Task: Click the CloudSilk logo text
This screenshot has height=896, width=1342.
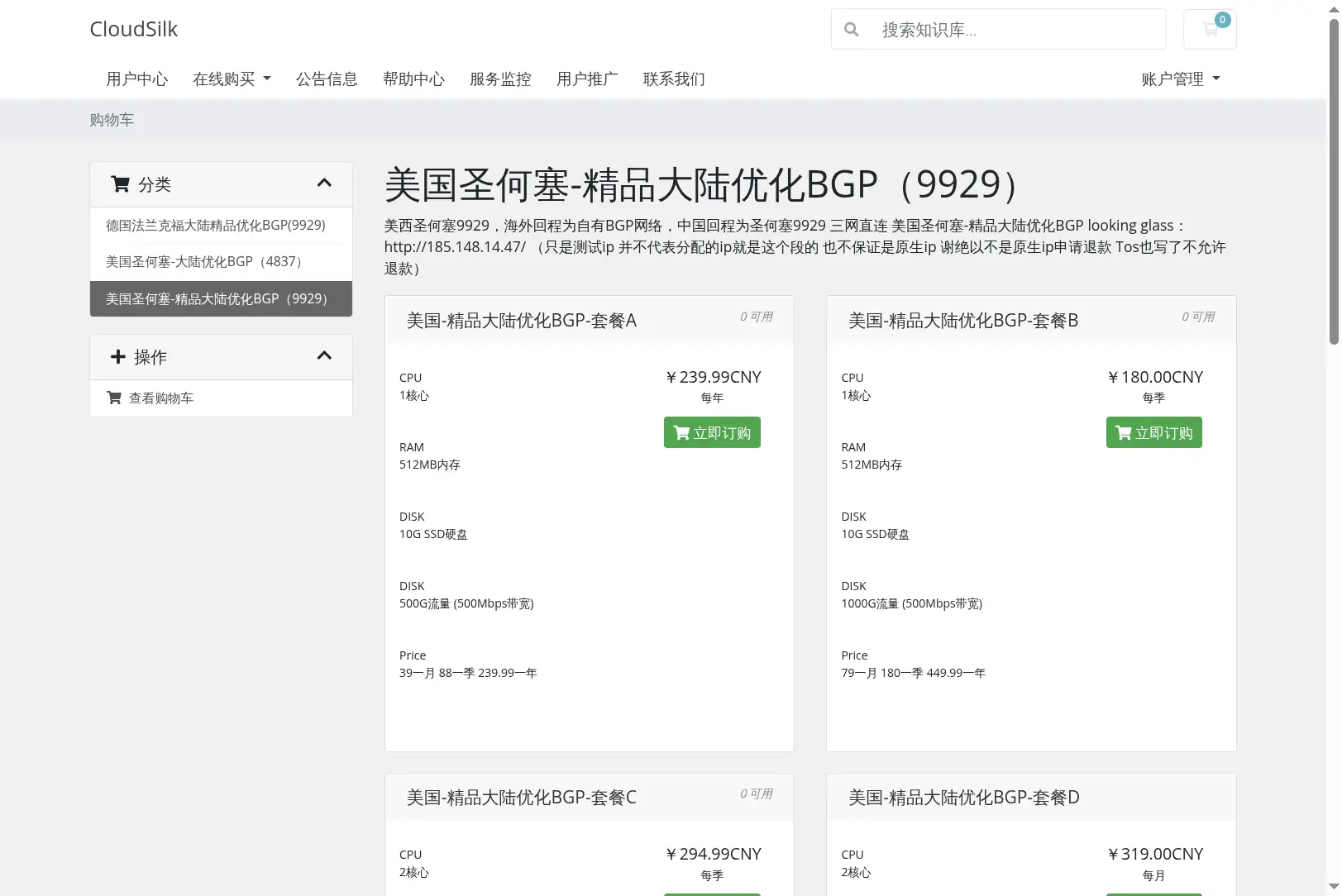Action: 134,30
